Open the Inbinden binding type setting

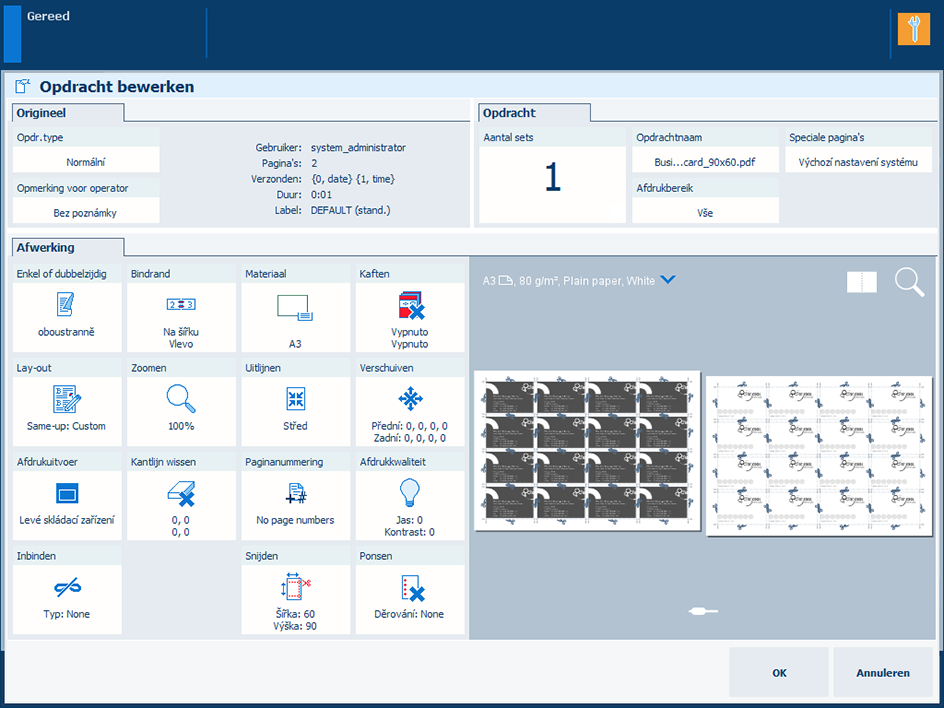click(x=66, y=597)
